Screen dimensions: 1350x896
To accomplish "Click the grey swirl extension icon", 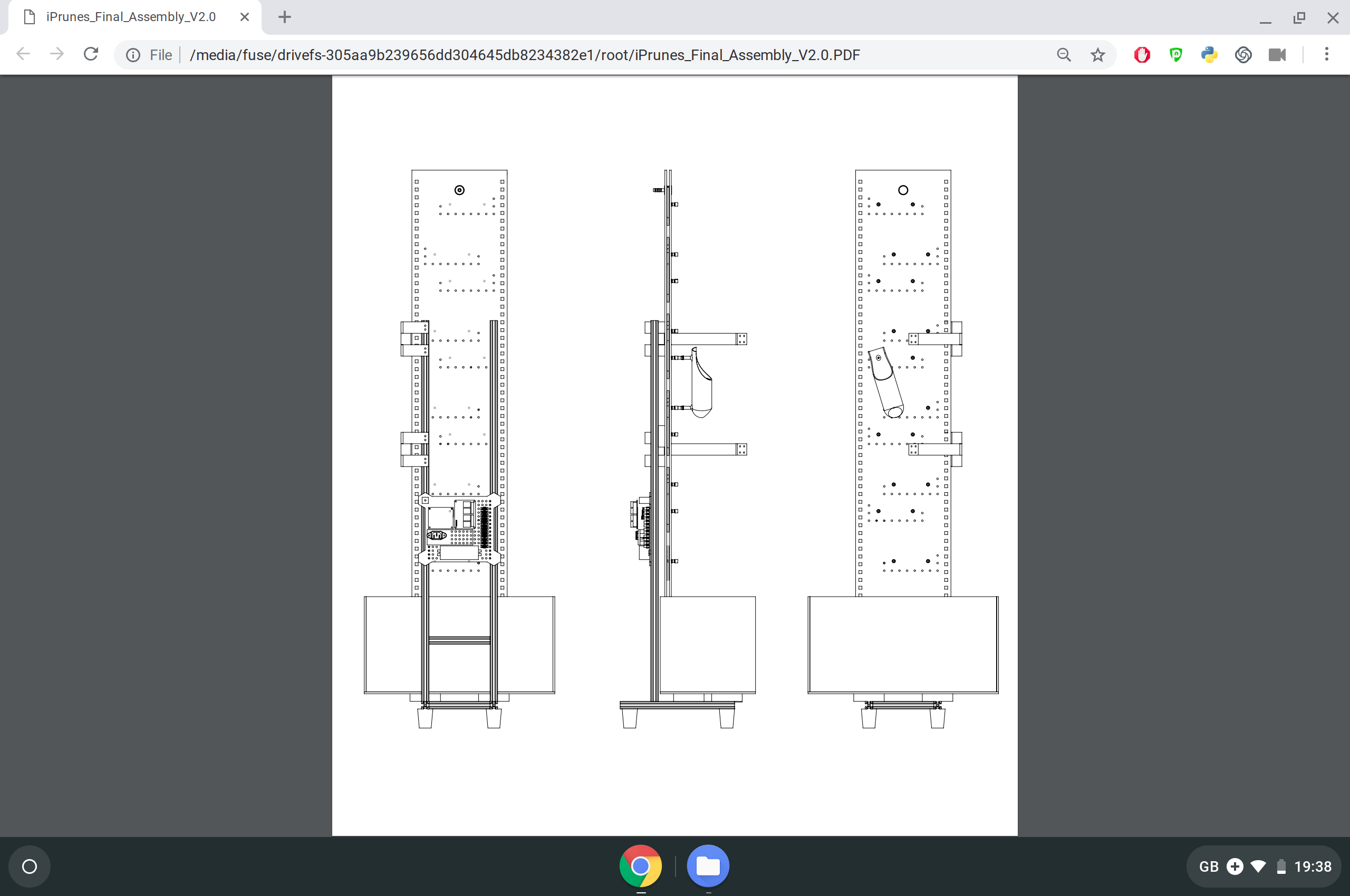I will coord(1243,54).
